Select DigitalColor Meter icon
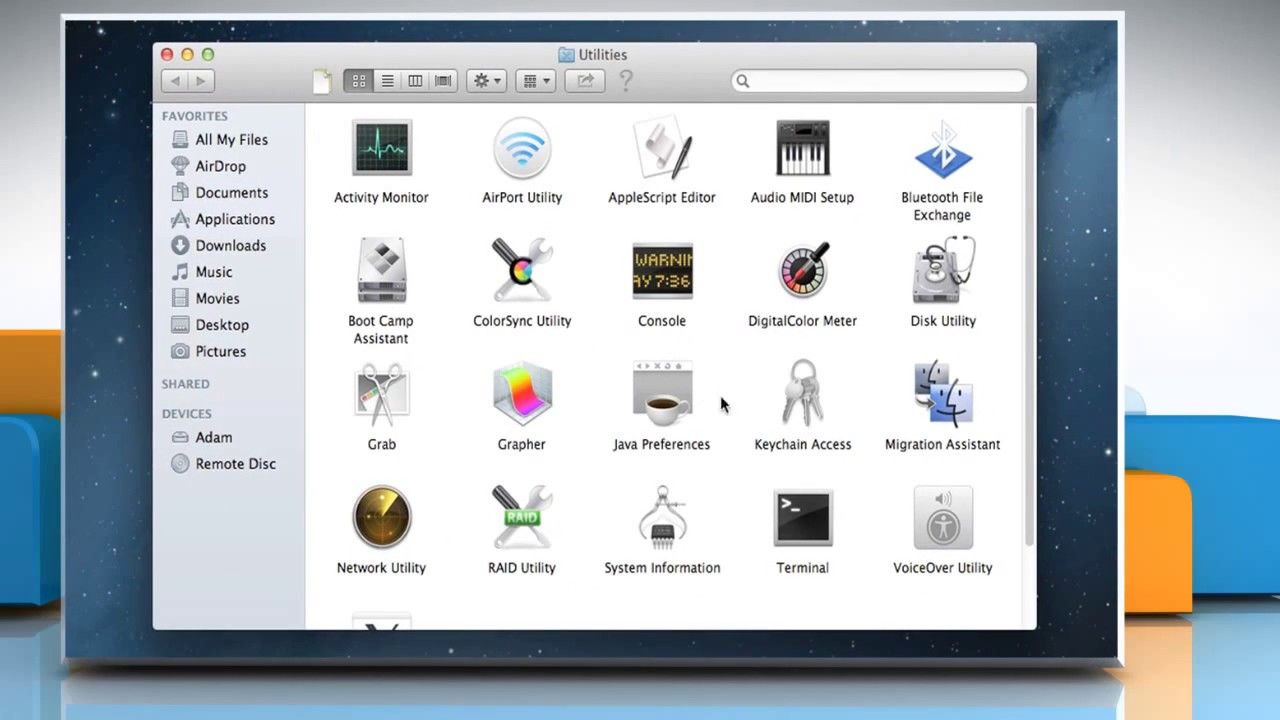The height and width of the screenshot is (720, 1280). click(802, 272)
